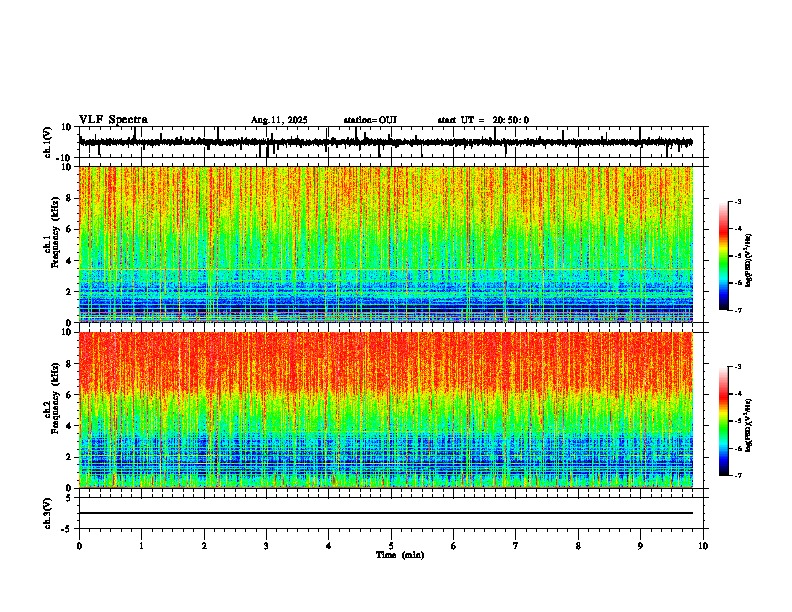Click the ch.3(V) flat trace line
Viewport: 792px width, 612px height.
tap(386, 513)
